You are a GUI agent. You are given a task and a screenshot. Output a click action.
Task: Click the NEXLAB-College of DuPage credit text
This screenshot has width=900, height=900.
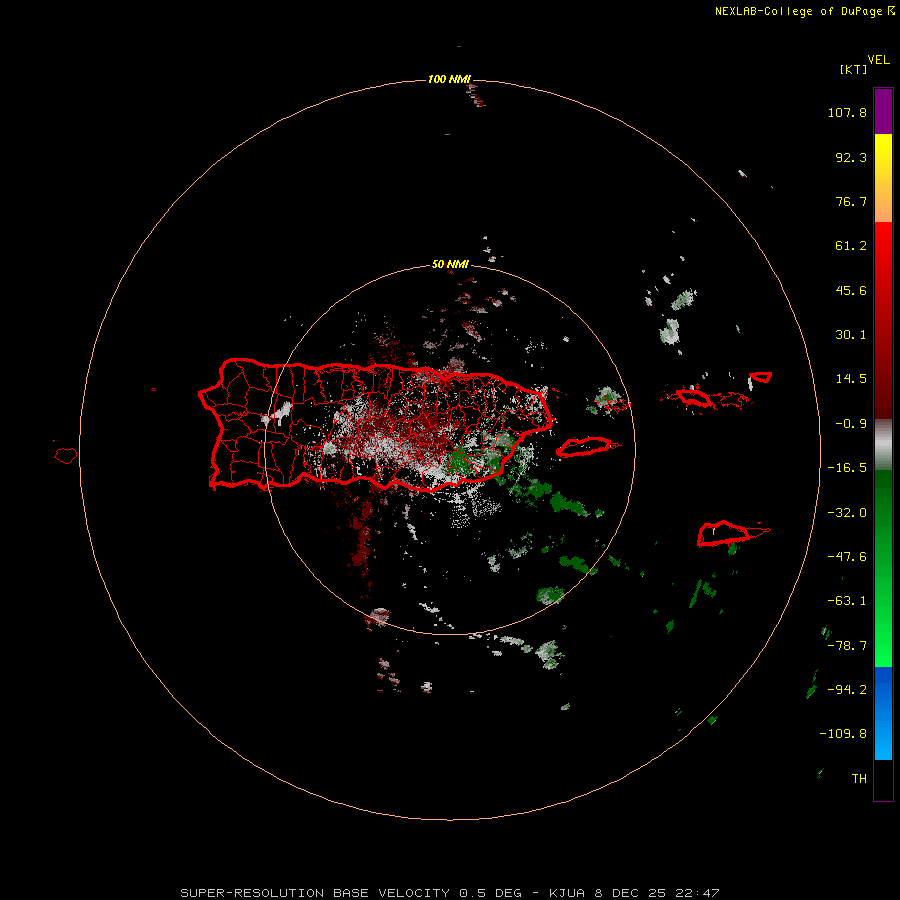(x=805, y=11)
